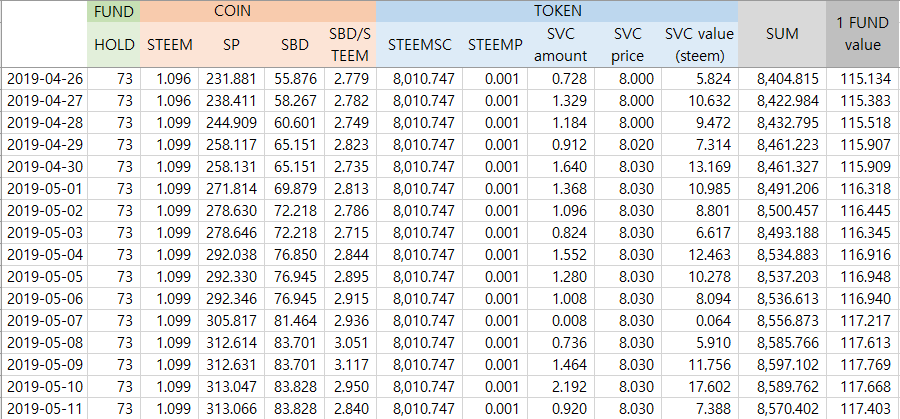The image size is (900, 419).
Task: Click the SUM column header
Action: (782, 34)
